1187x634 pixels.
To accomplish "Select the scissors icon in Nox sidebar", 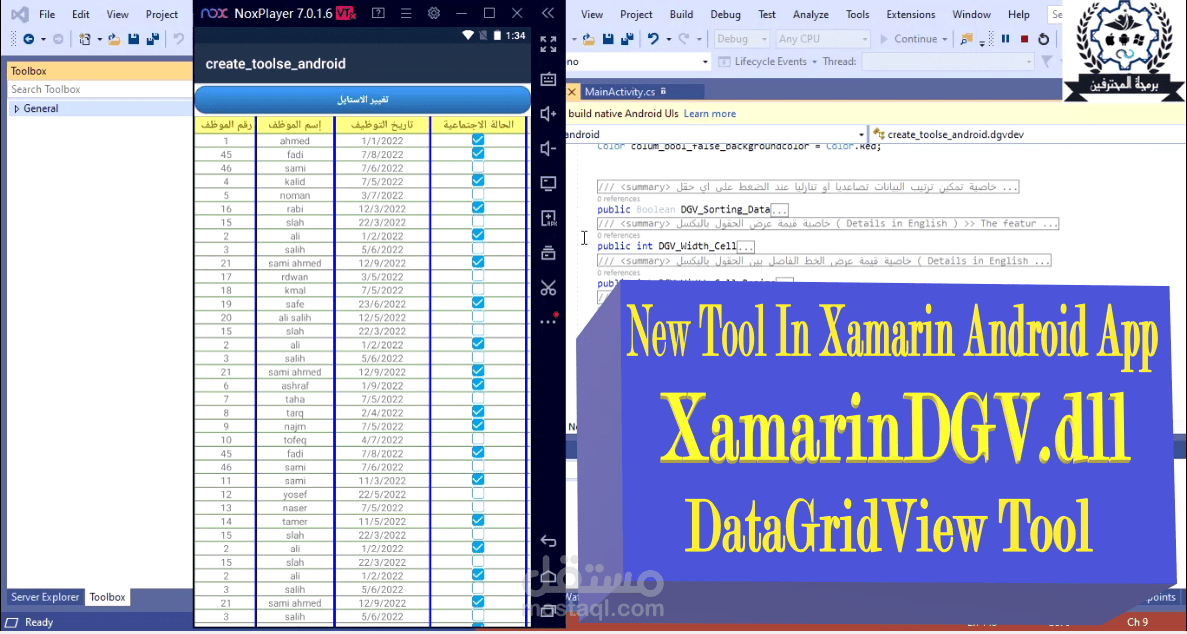I will click(x=547, y=287).
